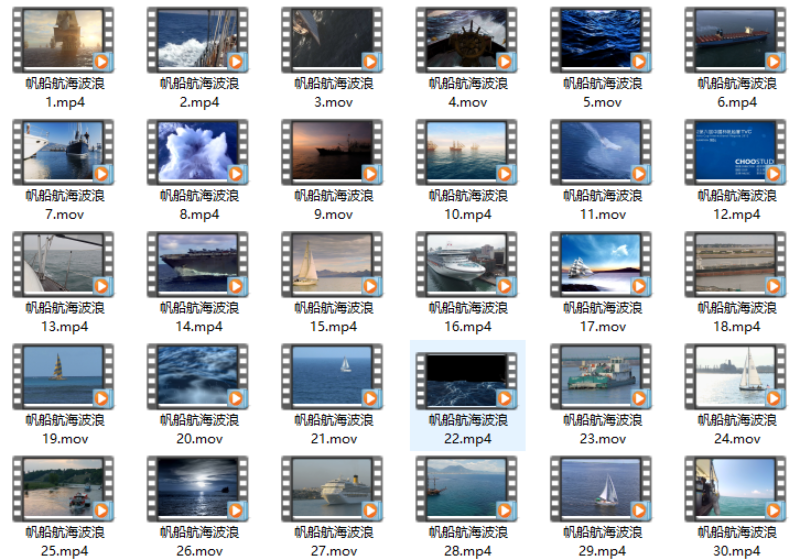
Task: Click file name 帆船航海波浪19.mov
Action: (65, 429)
